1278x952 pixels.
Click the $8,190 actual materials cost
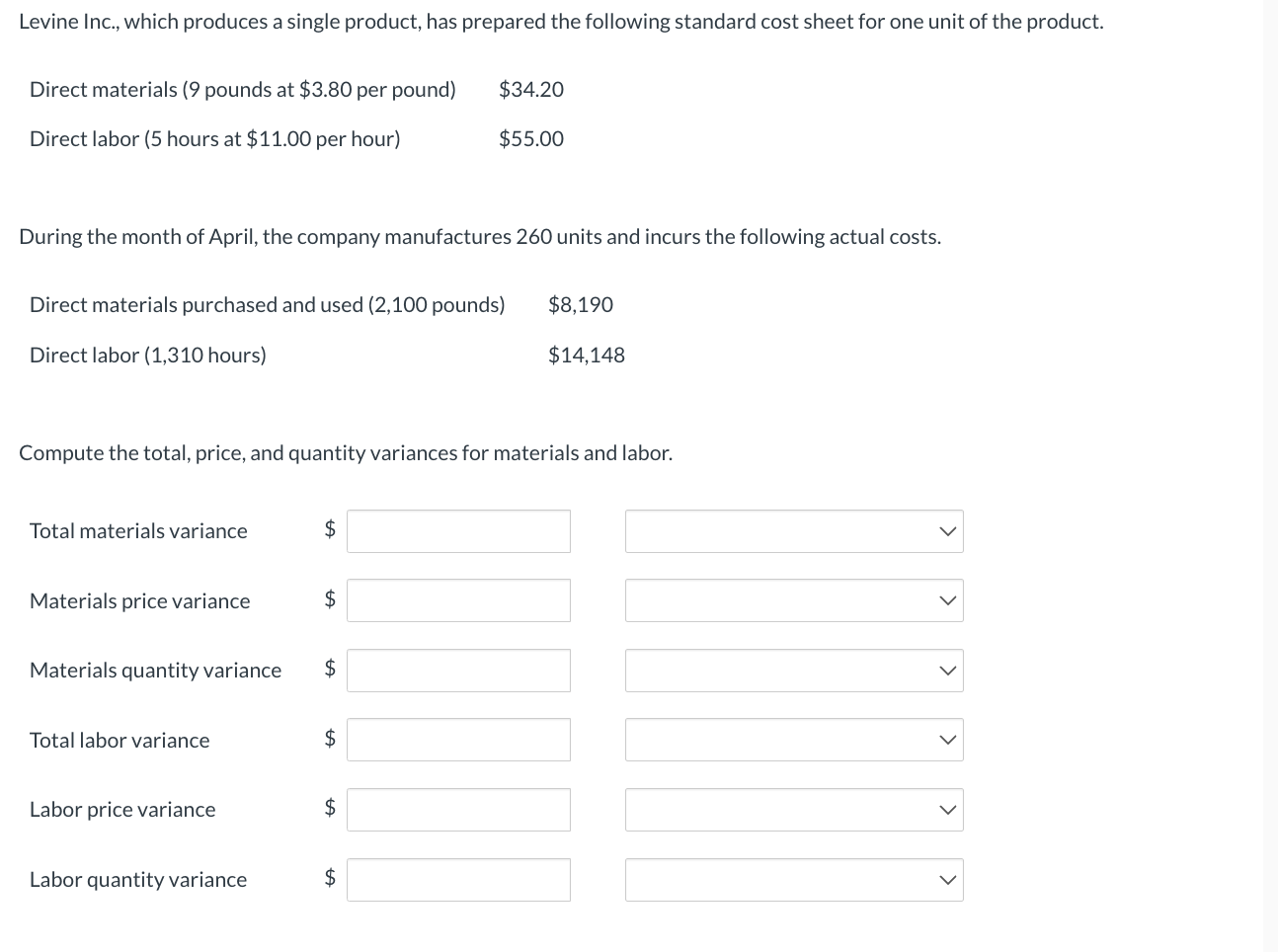click(581, 305)
